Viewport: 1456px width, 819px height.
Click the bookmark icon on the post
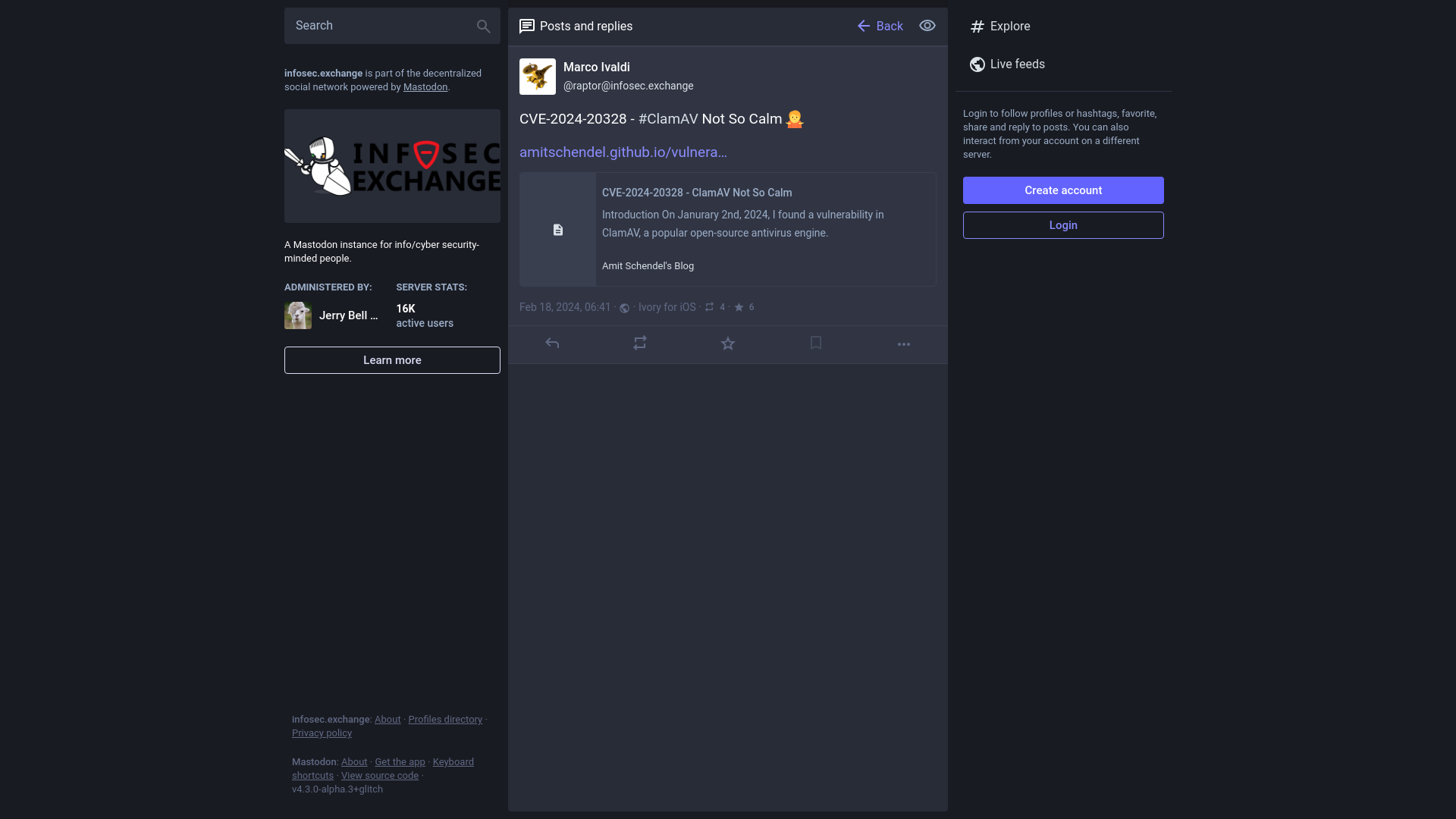click(x=815, y=343)
